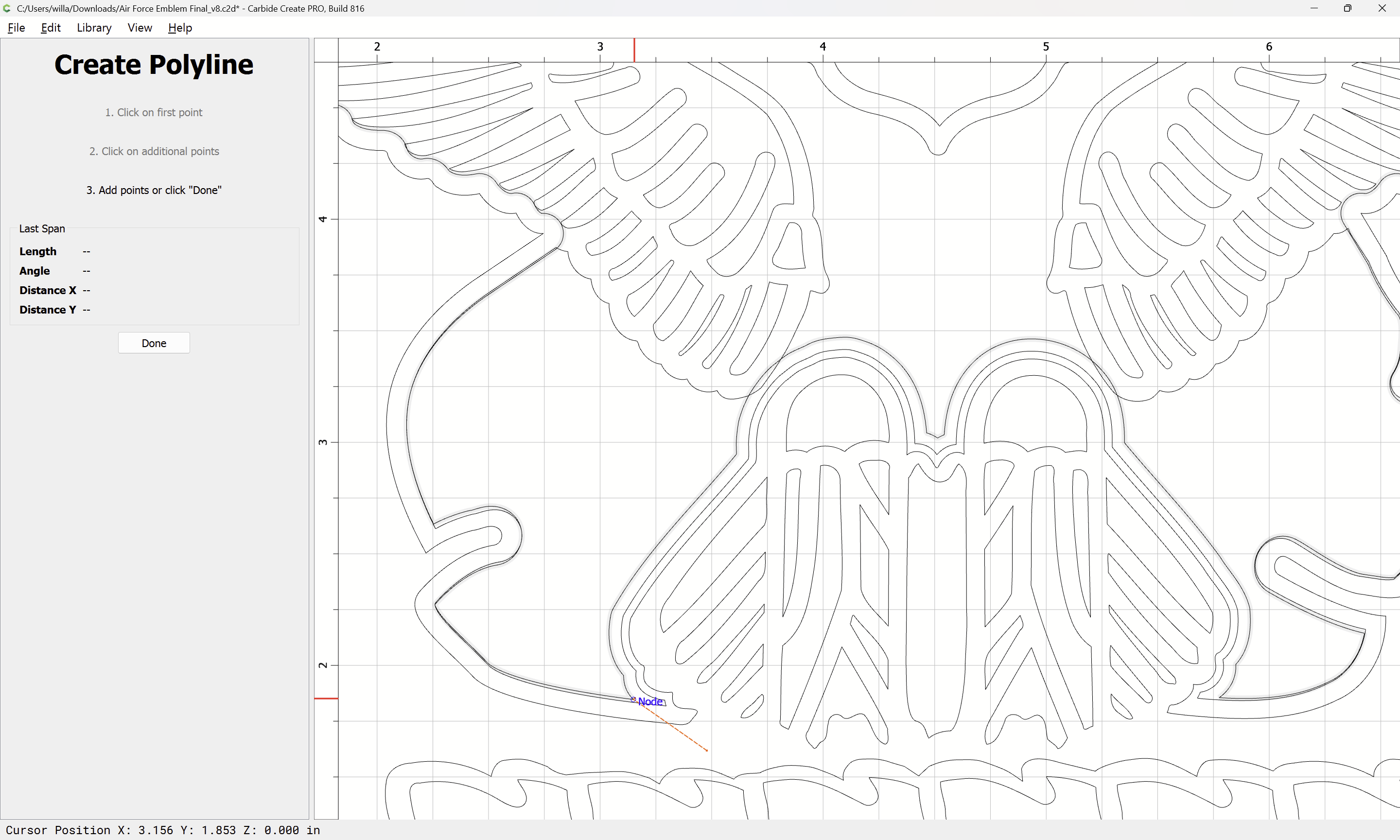
Task: Click the red cursor marker on left ruler
Action: [x=326, y=699]
